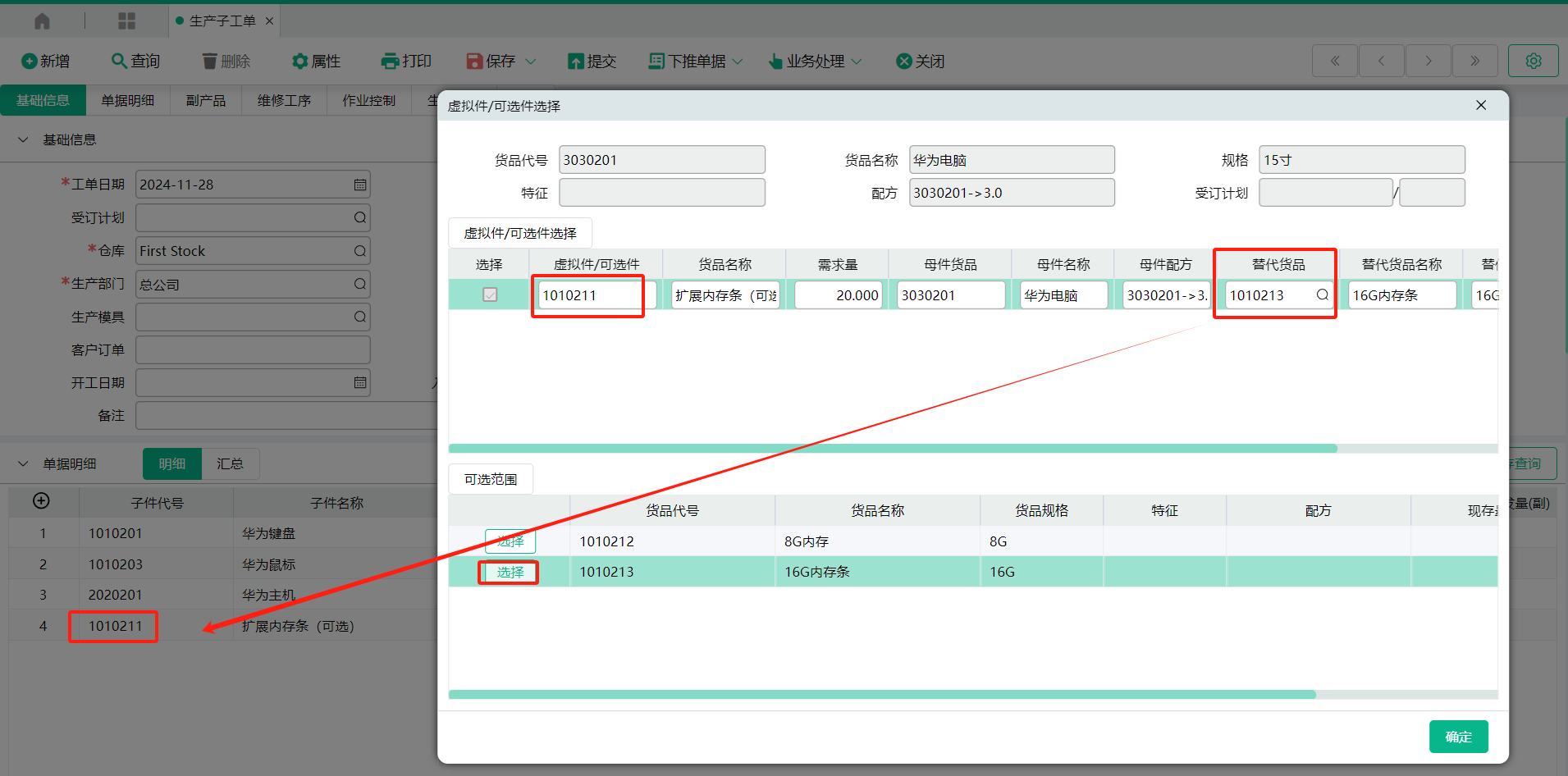Switch to the 基础信息 tab

click(43, 100)
